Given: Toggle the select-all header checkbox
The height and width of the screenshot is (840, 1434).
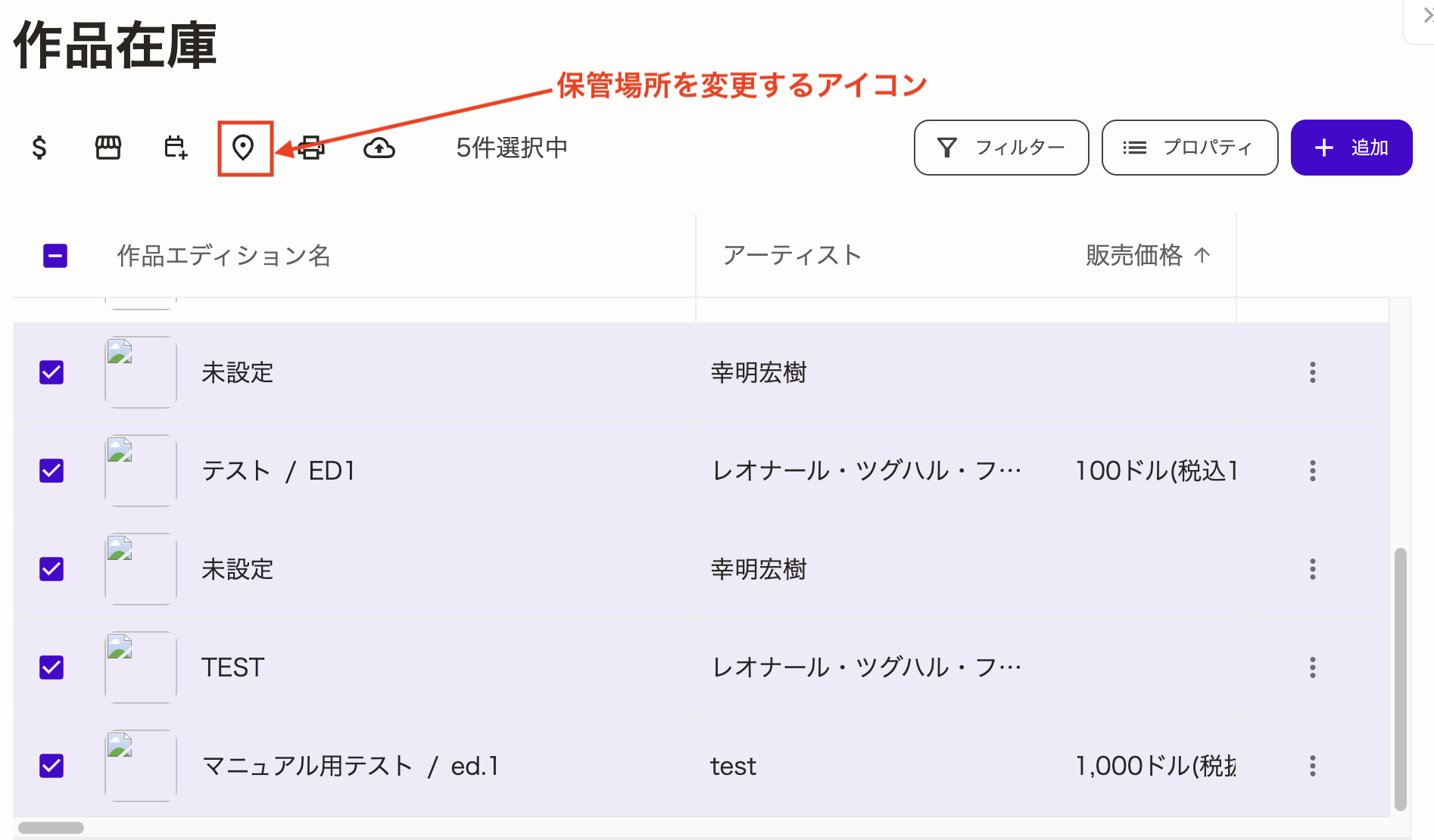Looking at the screenshot, I should (55, 256).
